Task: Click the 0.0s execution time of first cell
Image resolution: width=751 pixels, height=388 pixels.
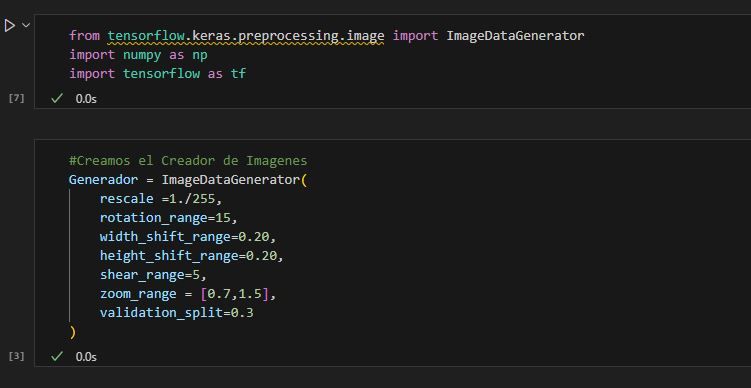Action: (86, 99)
